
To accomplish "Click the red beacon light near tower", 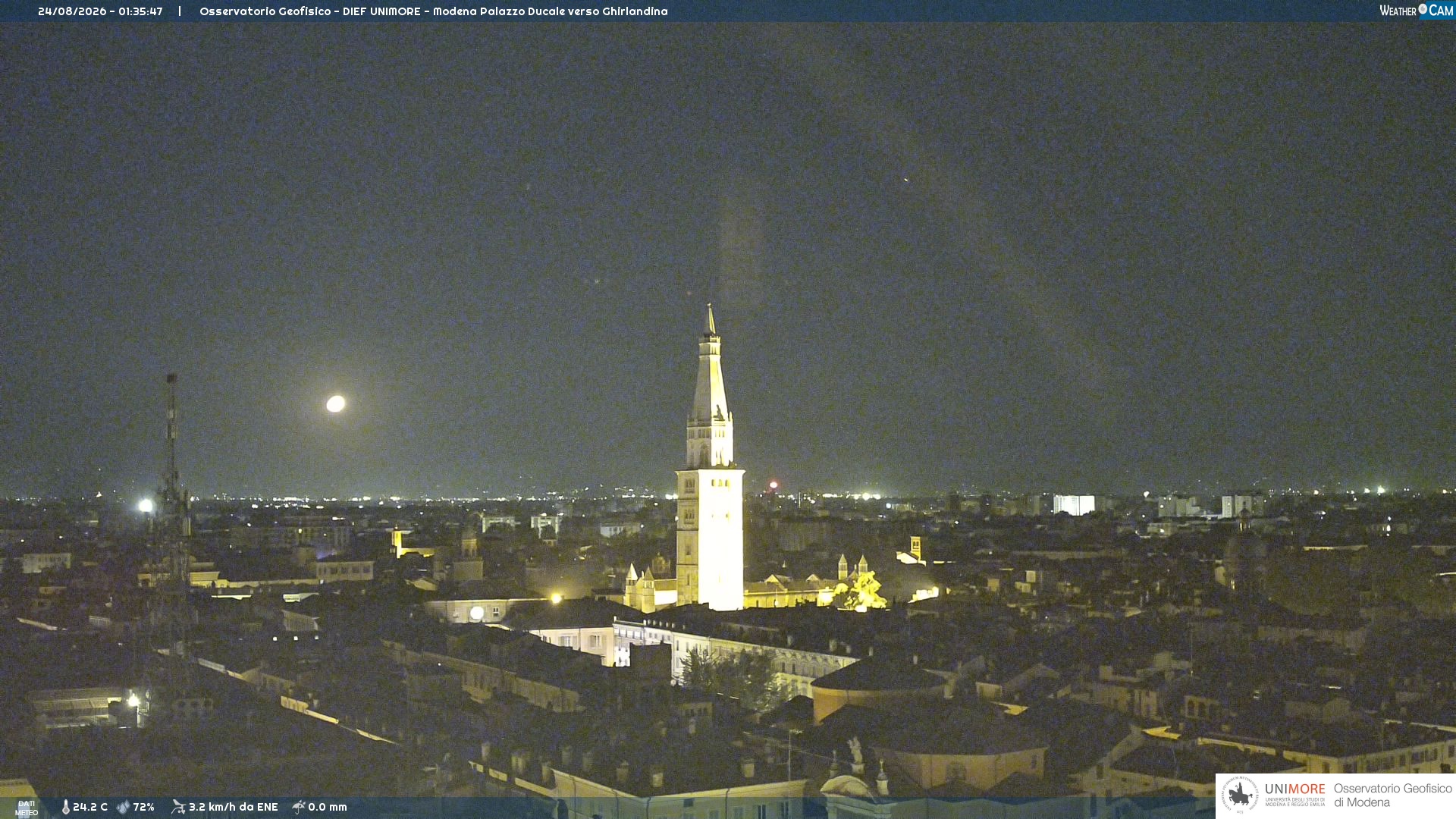I will [x=773, y=485].
